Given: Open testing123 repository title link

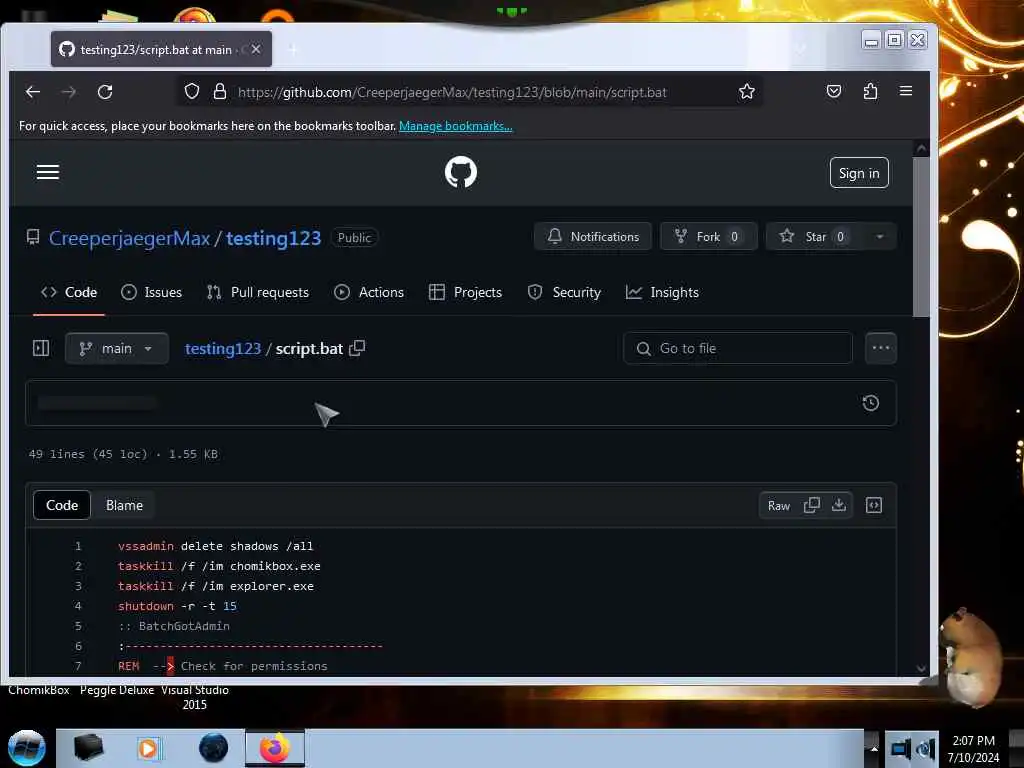Looking at the screenshot, I should click(x=274, y=238).
